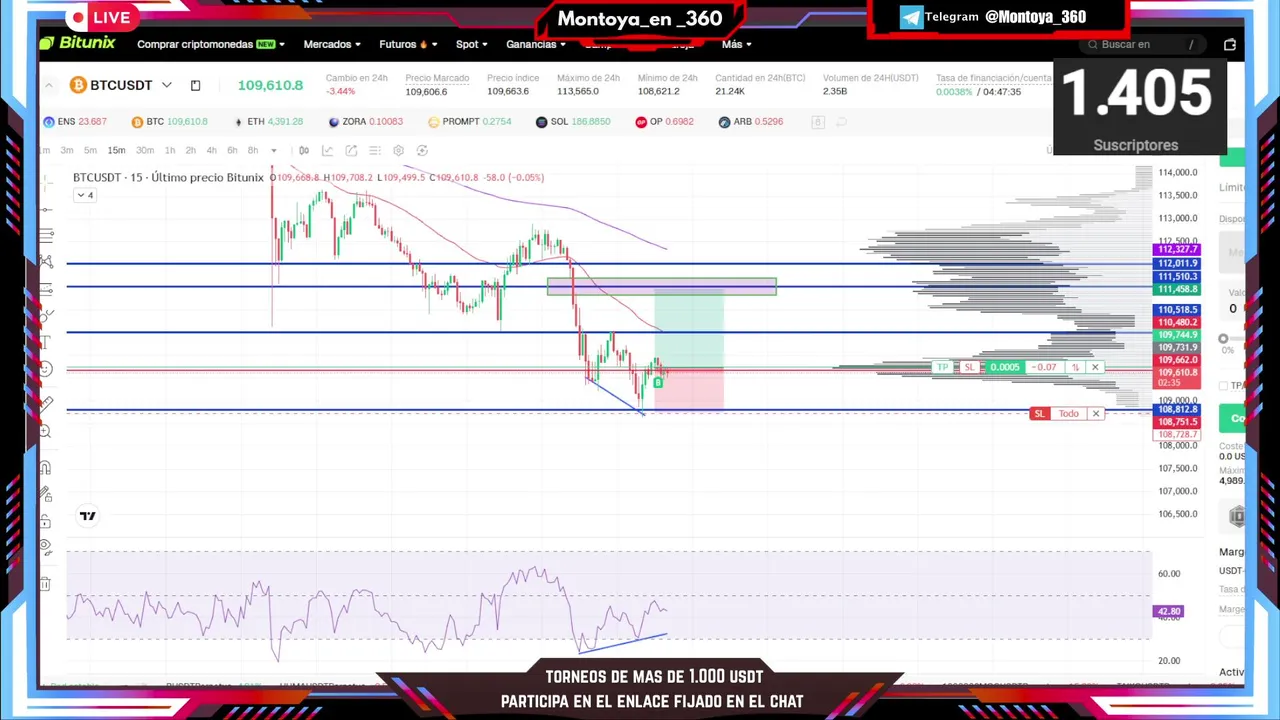The width and height of the screenshot is (1280, 720).
Task: Close position with X on order line
Action: 1095,367
